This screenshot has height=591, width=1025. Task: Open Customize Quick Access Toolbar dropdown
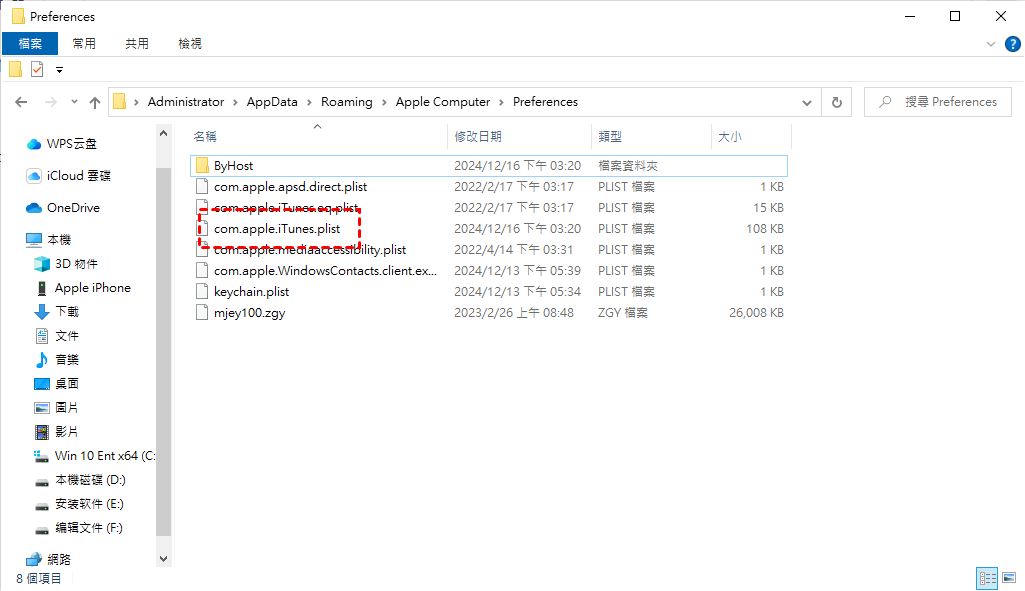click(59, 70)
